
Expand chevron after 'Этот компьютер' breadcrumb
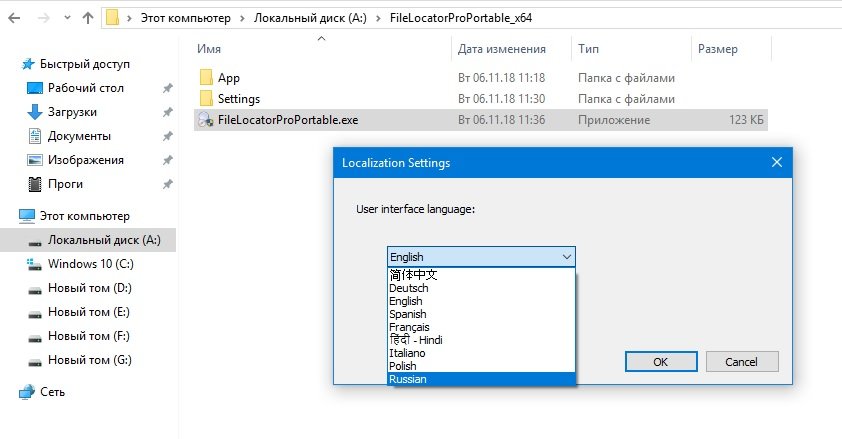[x=242, y=18]
